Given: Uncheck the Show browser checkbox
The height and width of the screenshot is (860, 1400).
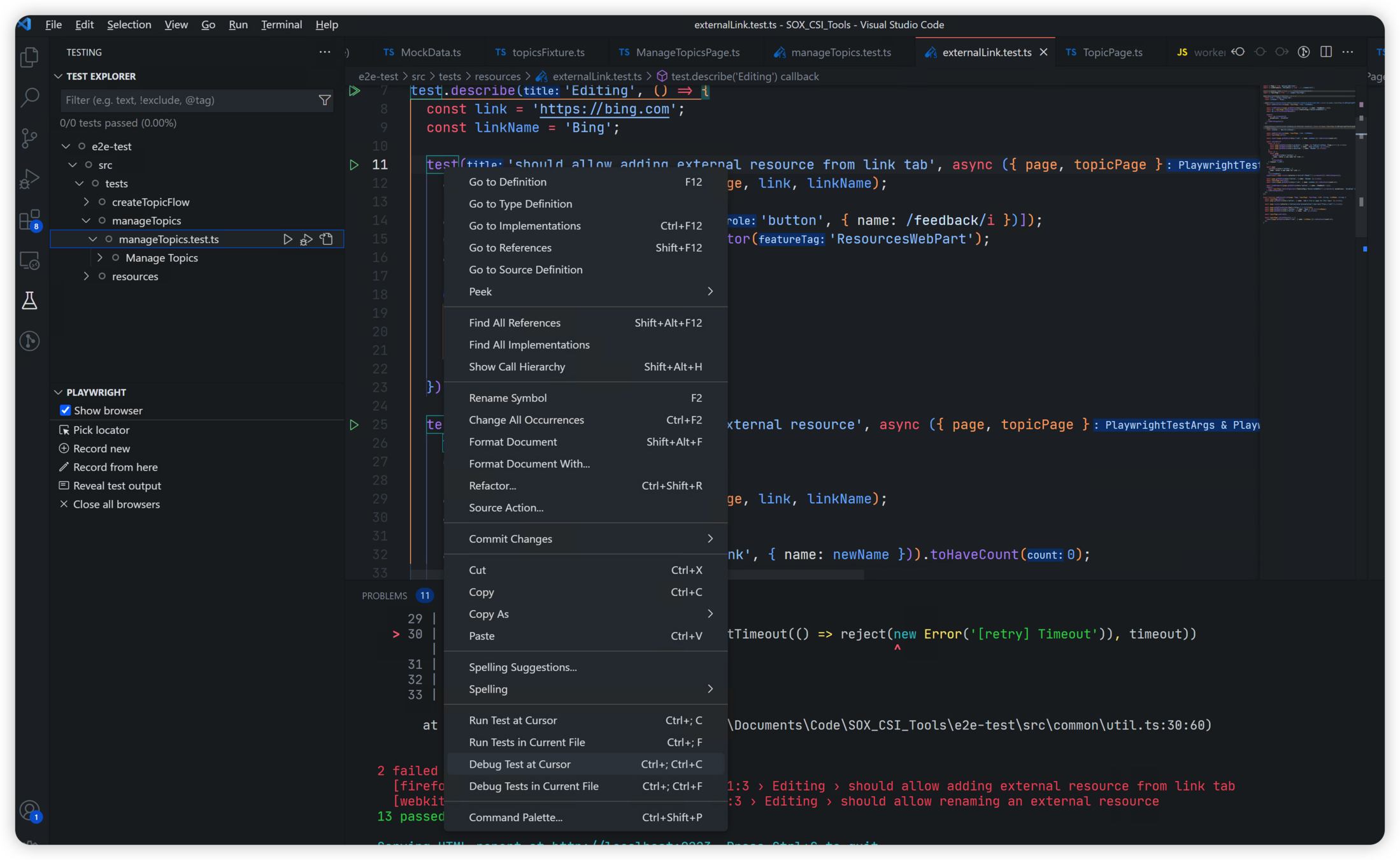Looking at the screenshot, I should [x=65, y=410].
